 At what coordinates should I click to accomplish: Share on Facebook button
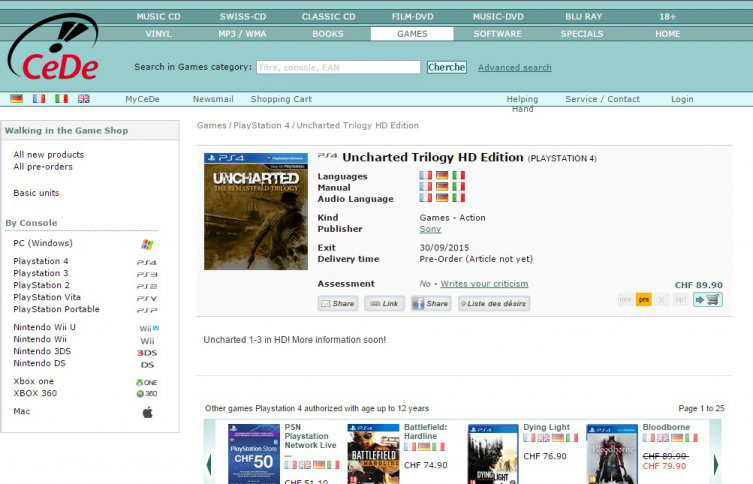point(431,303)
